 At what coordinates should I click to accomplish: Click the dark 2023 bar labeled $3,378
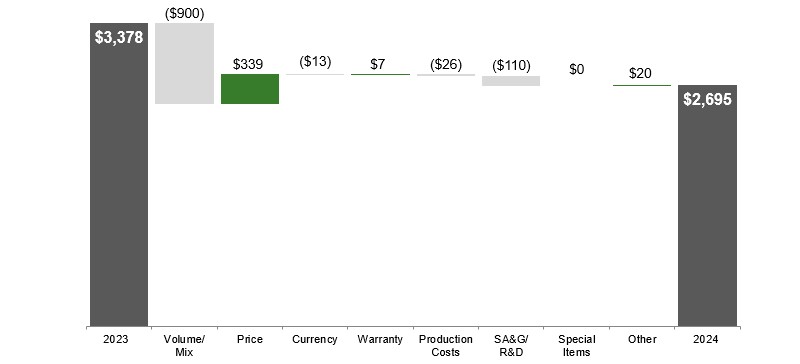point(119,175)
